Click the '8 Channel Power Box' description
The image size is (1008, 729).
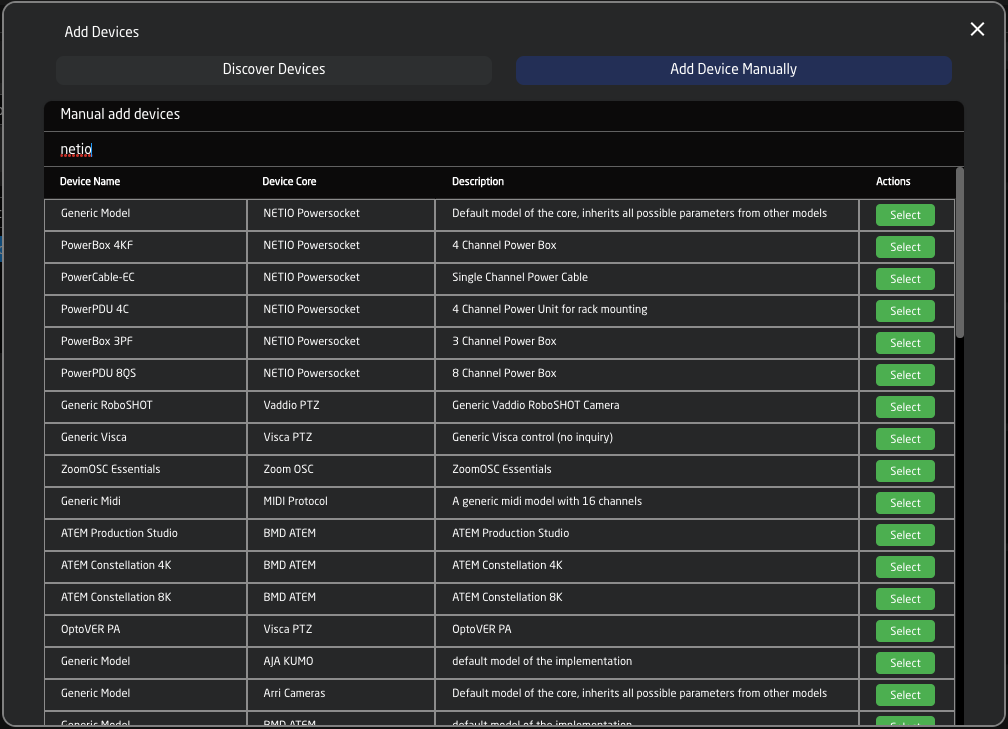click(x=505, y=373)
